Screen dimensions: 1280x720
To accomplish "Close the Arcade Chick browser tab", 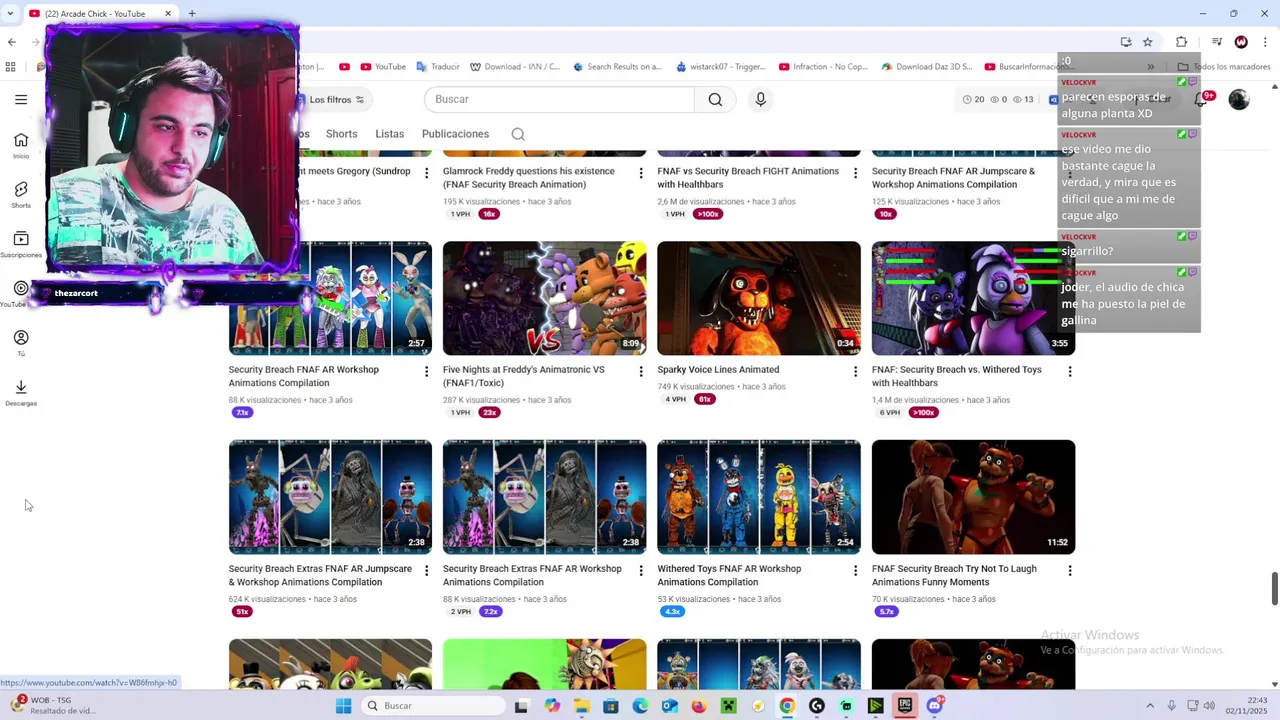I will click(x=168, y=14).
